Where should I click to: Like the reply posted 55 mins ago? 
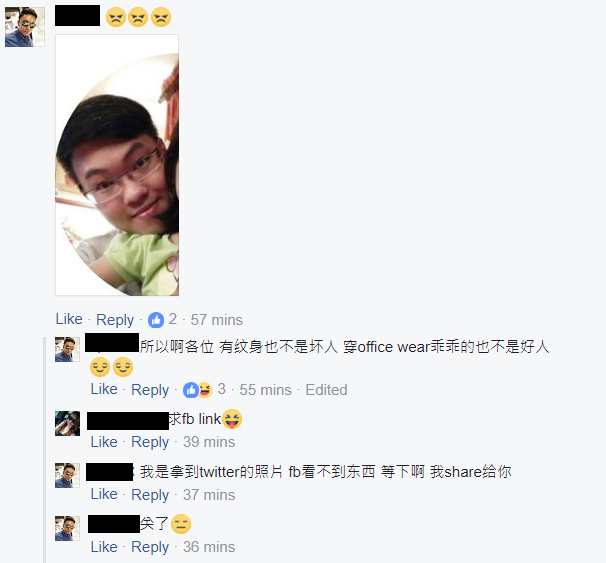(104, 390)
